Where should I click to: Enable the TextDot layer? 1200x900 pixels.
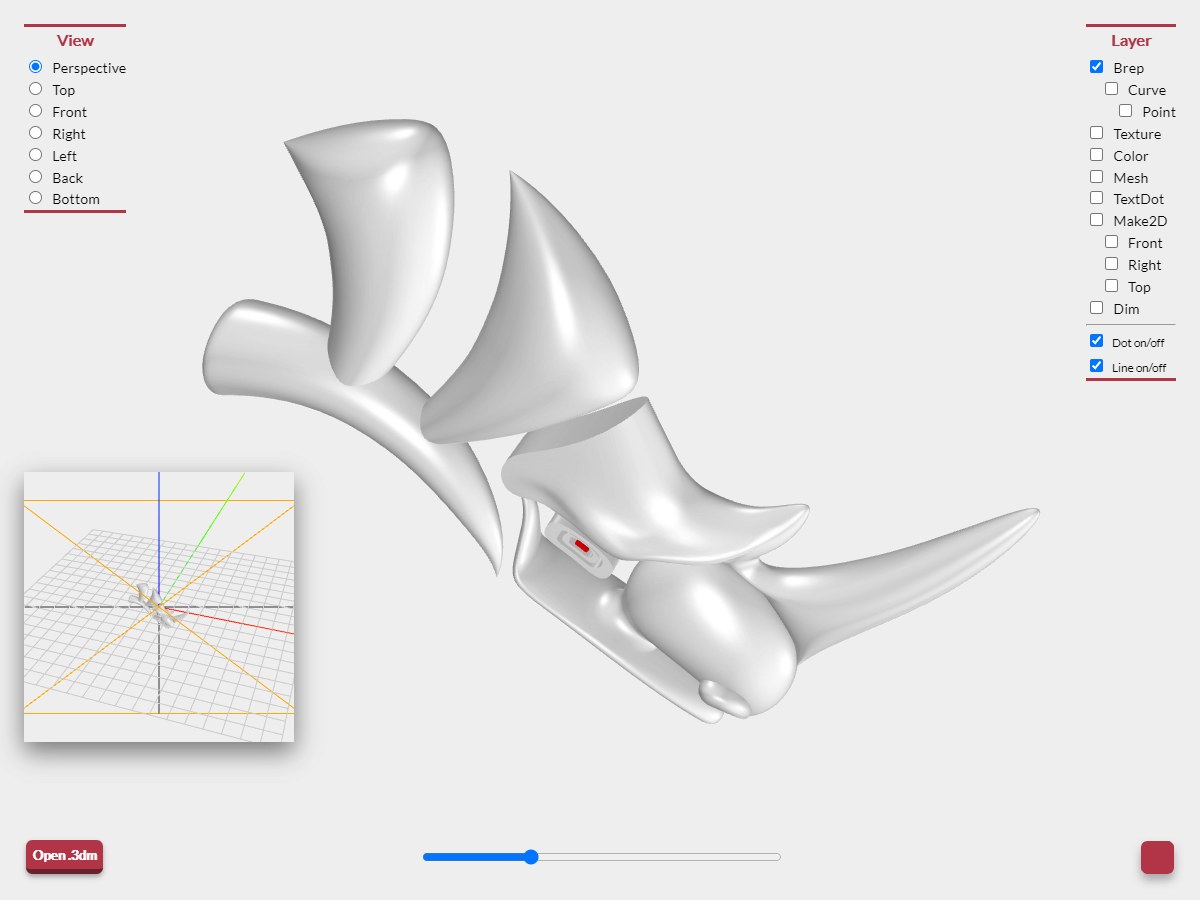1096,197
